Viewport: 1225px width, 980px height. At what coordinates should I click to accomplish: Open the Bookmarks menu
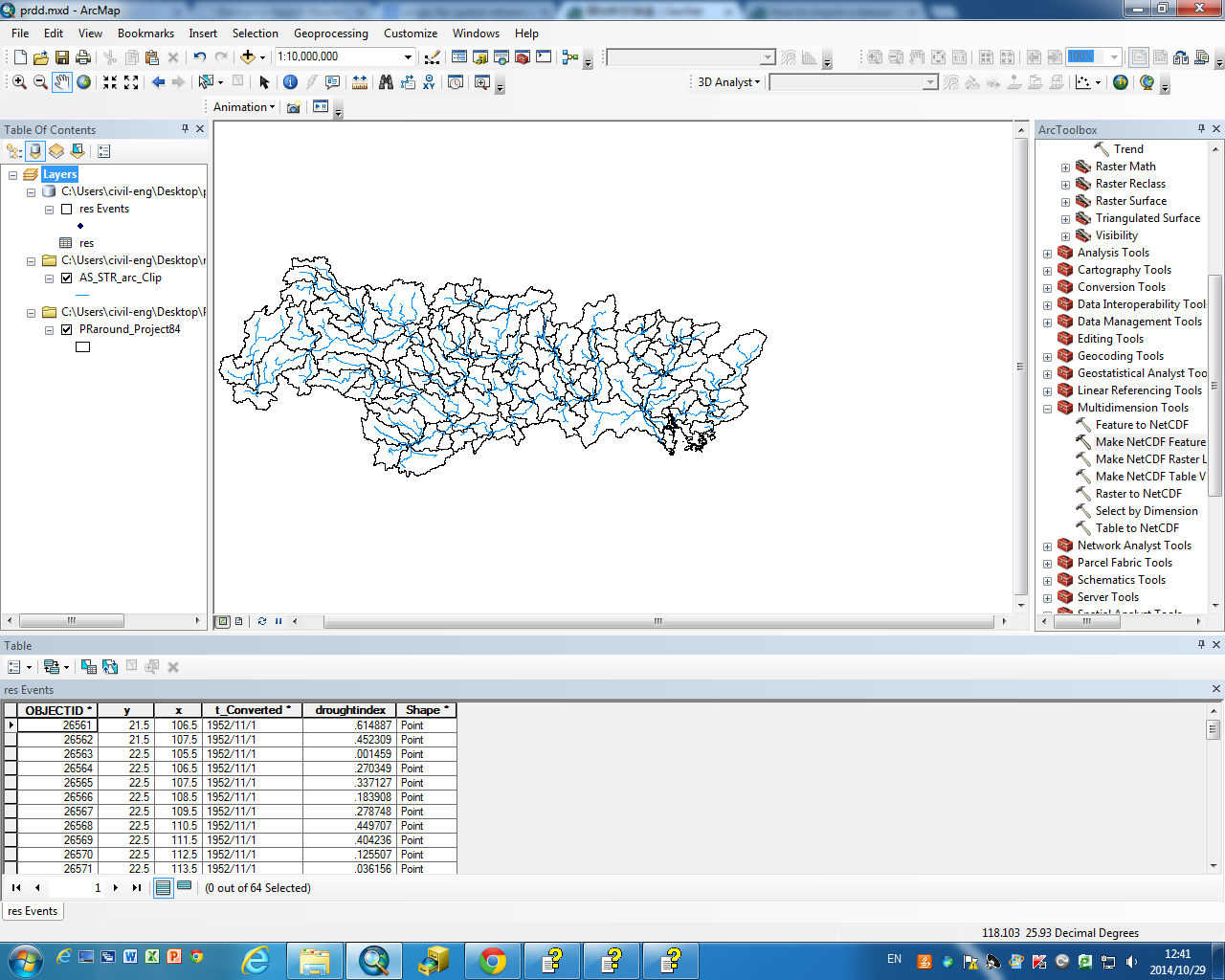tap(145, 33)
